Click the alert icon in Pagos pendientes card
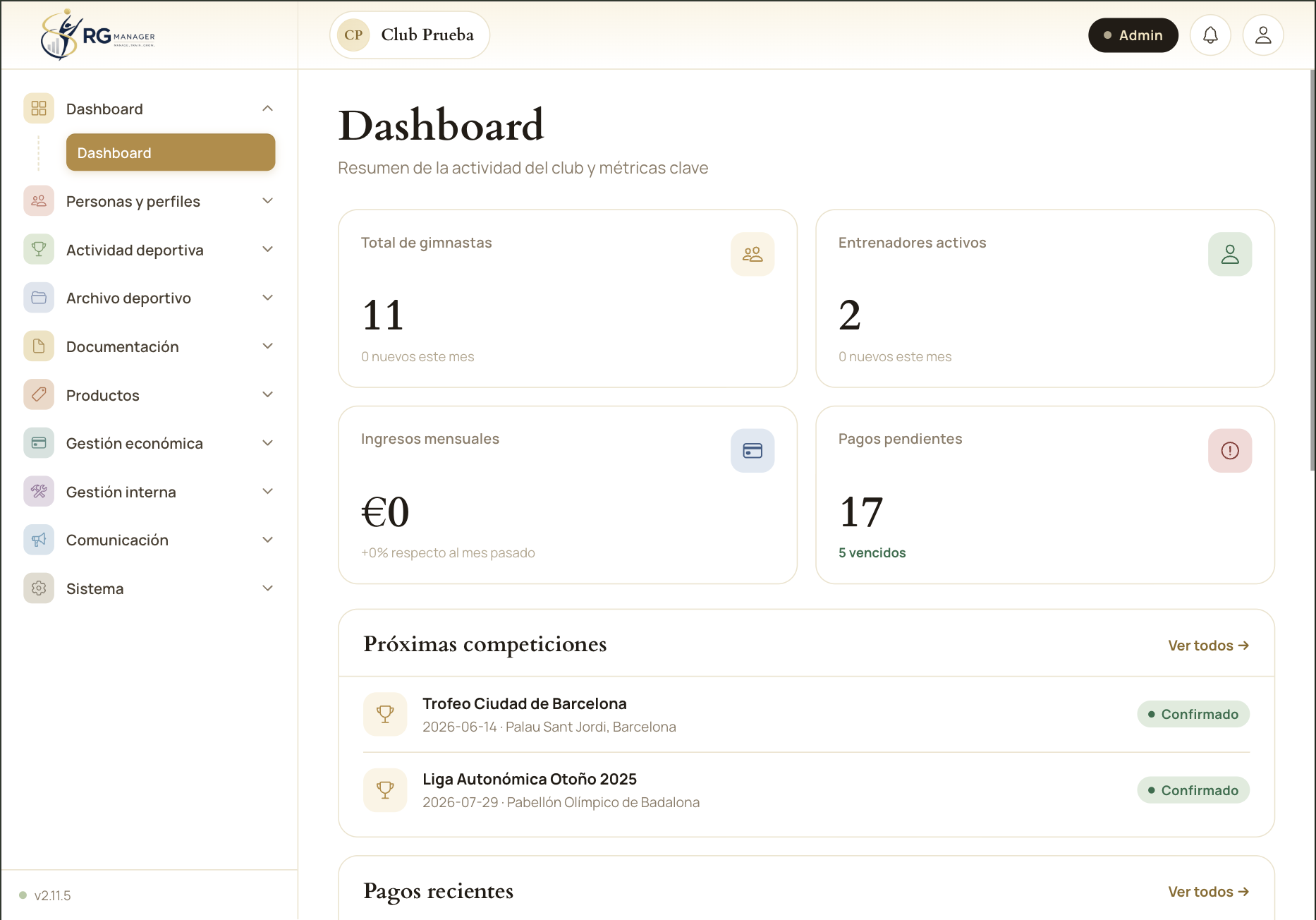This screenshot has height=920, width=1316. tap(1230, 451)
